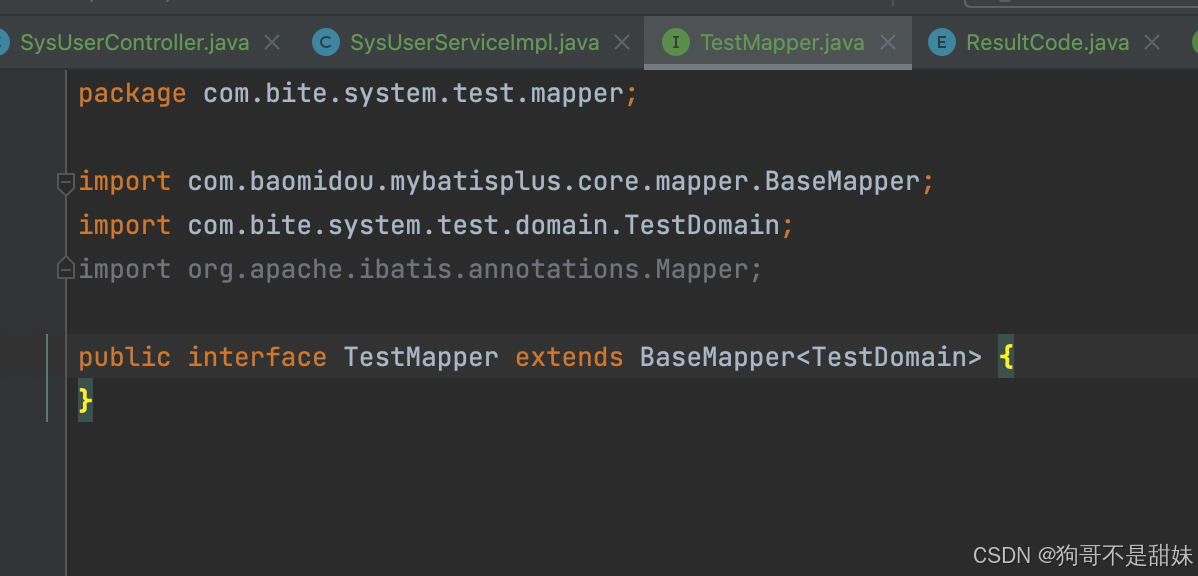Close the SysUserController.java tab
The width and height of the screenshot is (1198, 576).
[272, 43]
